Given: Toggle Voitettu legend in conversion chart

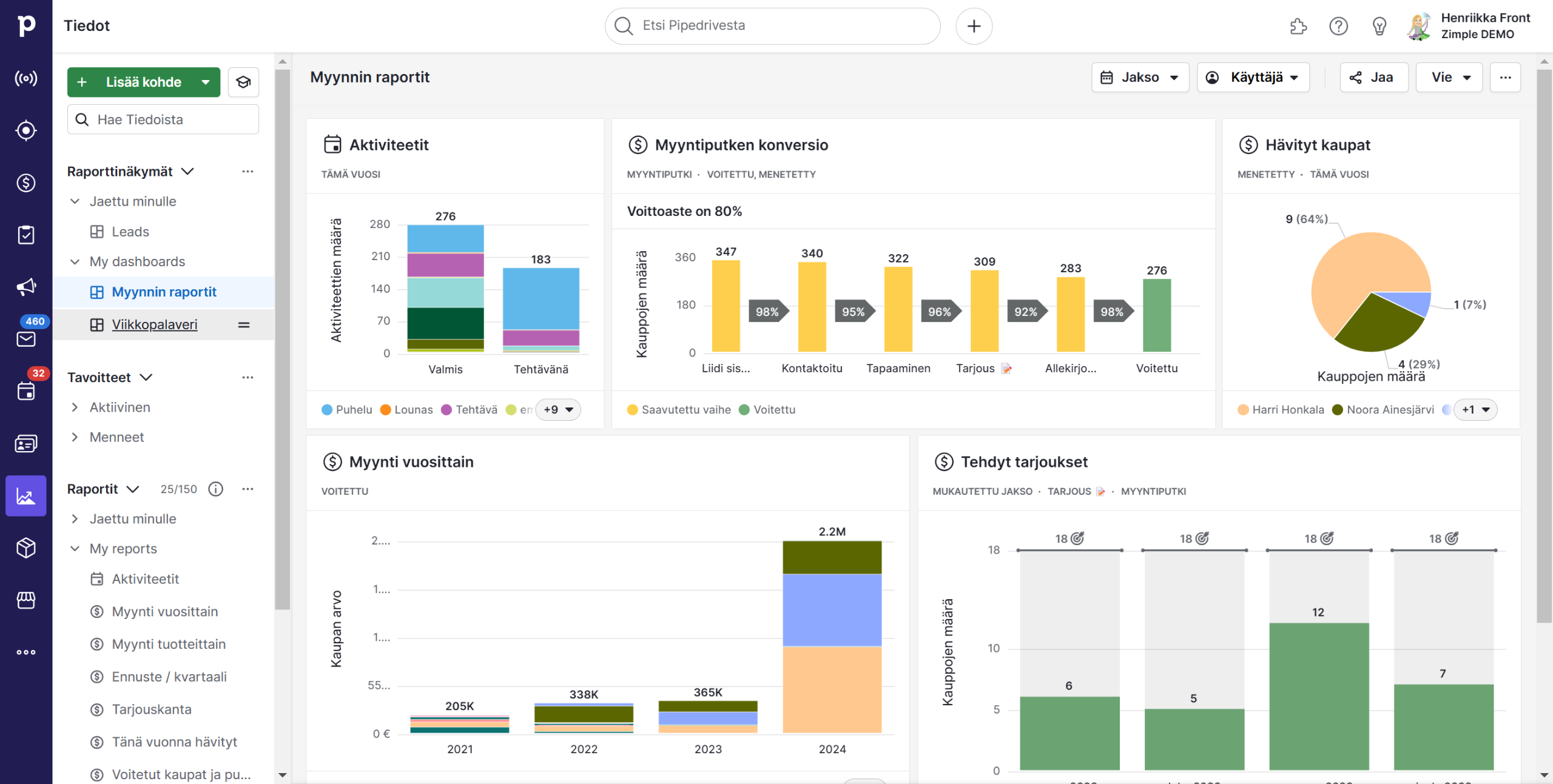Looking at the screenshot, I should (x=767, y=410).
